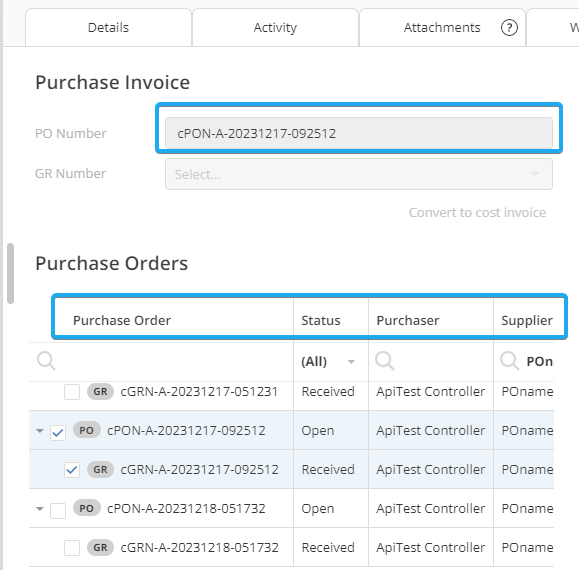Collapse the cPON-A-20231217-092512 row
The height and width of the screenshot is (570, 579).
pyautogui.click(x=40, y=430)
